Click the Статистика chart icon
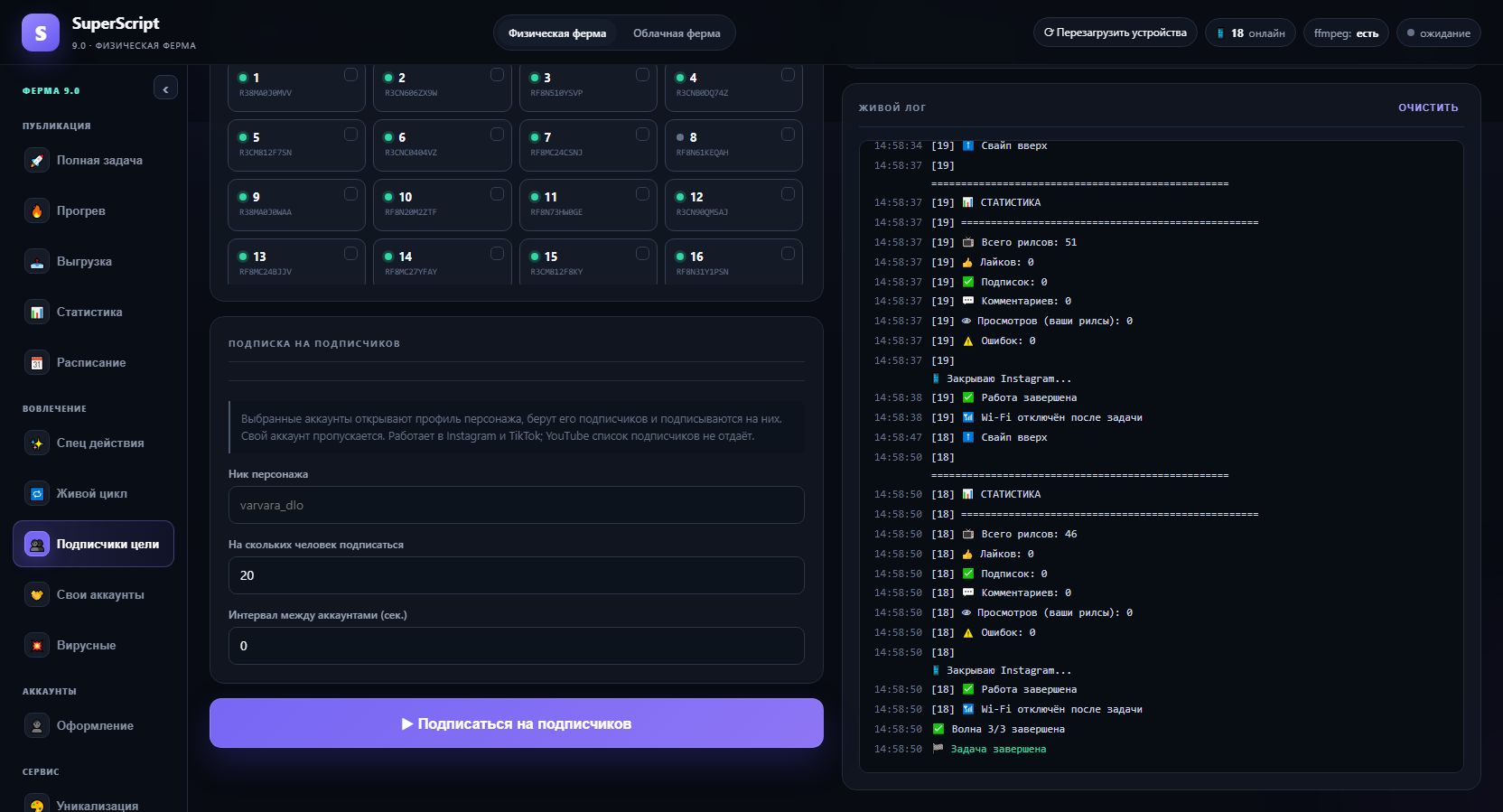The image size is (1503, 812). click(x=37, y=313)
